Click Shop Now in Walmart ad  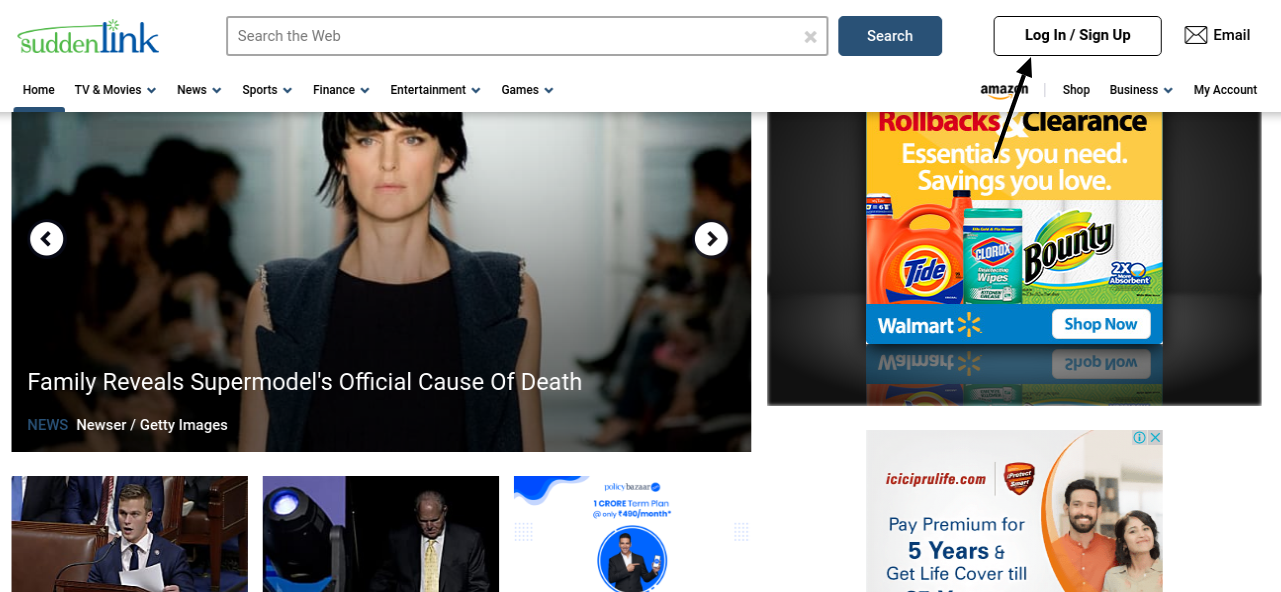1100,324
